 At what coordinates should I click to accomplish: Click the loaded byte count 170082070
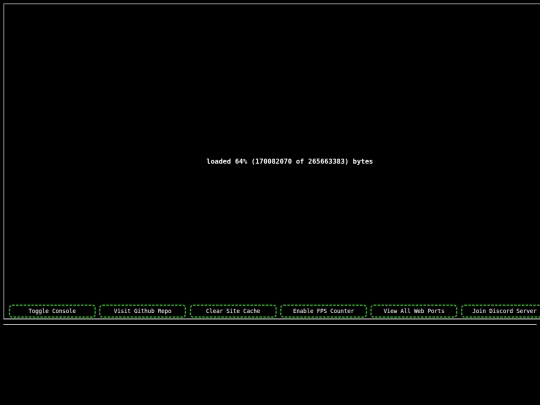(273, 162)
